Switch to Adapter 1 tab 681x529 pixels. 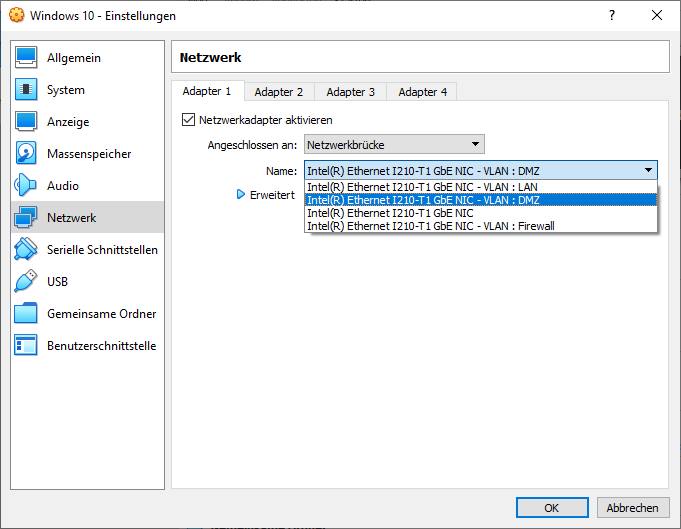point(207,91)
